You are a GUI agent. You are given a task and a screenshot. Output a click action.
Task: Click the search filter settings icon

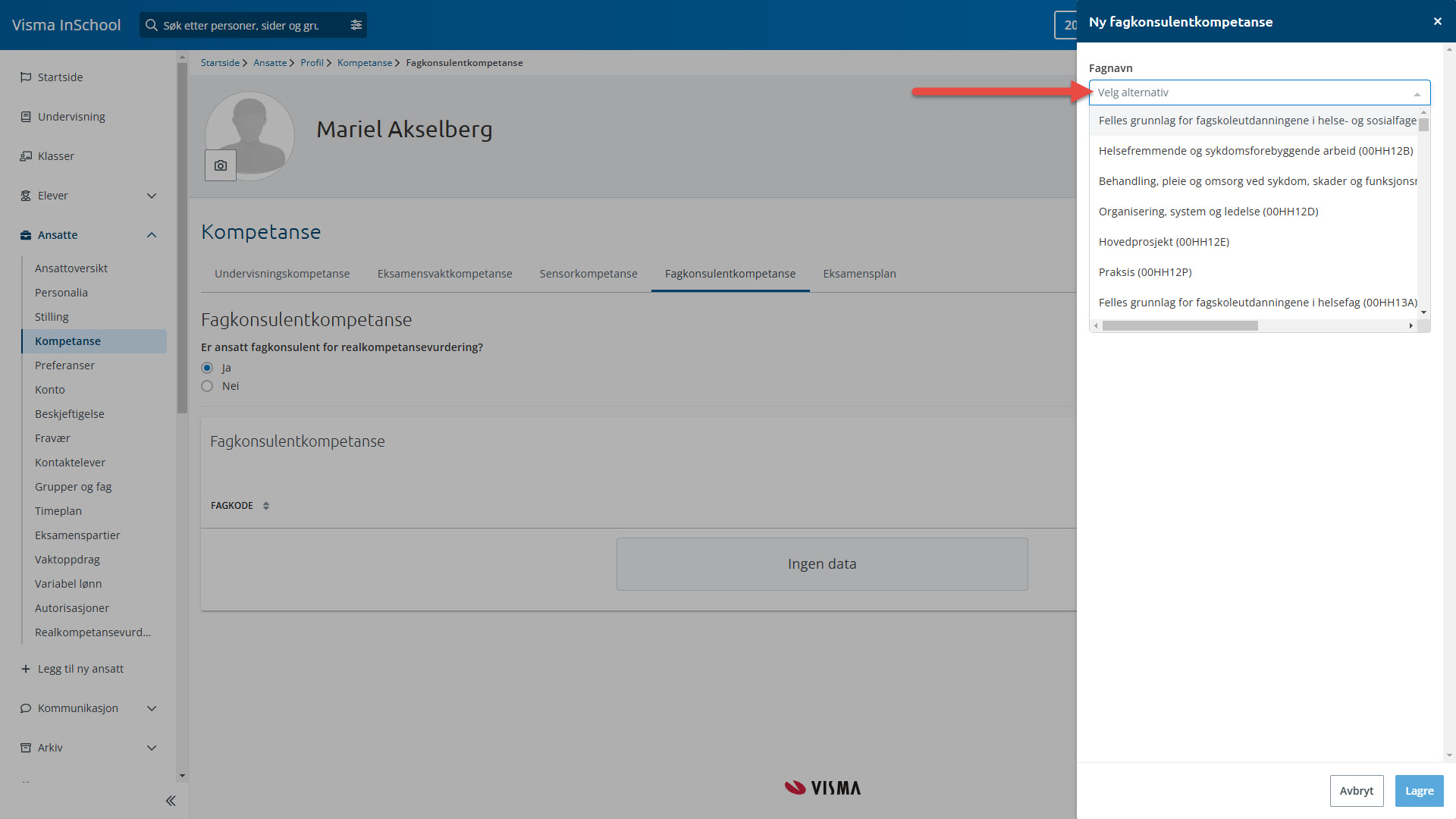pyautogui.click(x=356, y=25)
